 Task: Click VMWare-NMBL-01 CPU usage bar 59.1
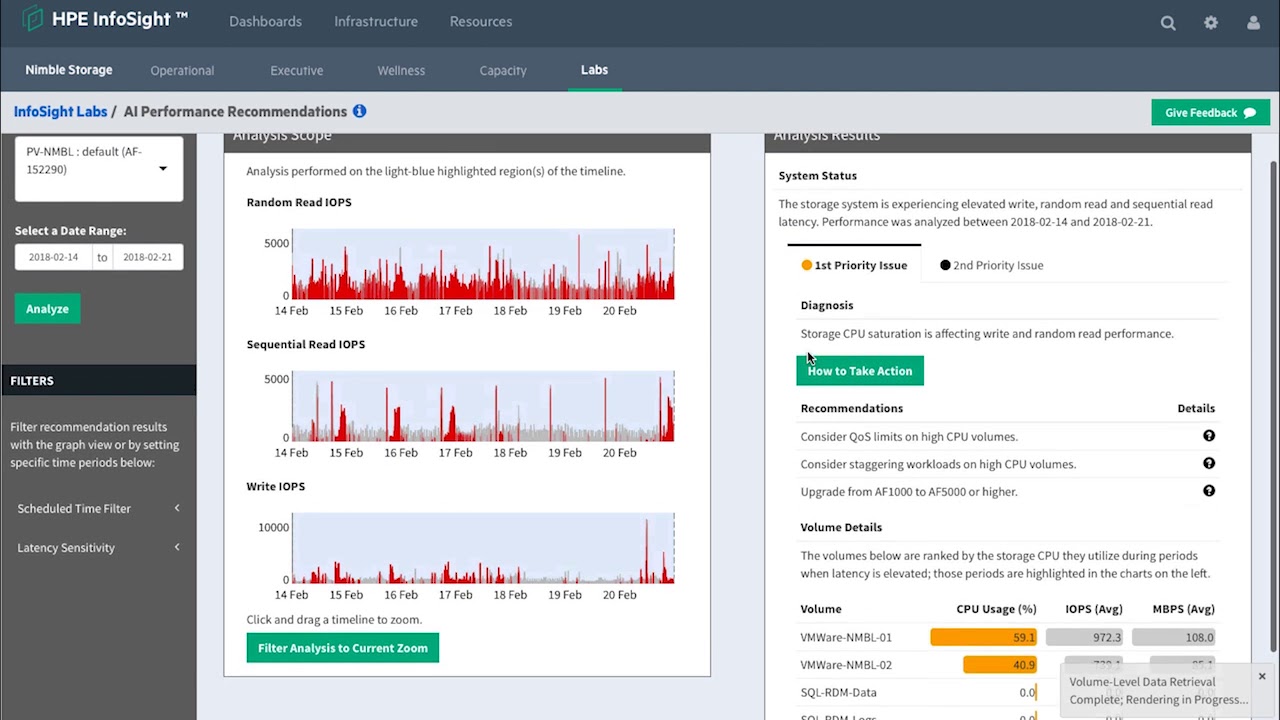[983, 637]
